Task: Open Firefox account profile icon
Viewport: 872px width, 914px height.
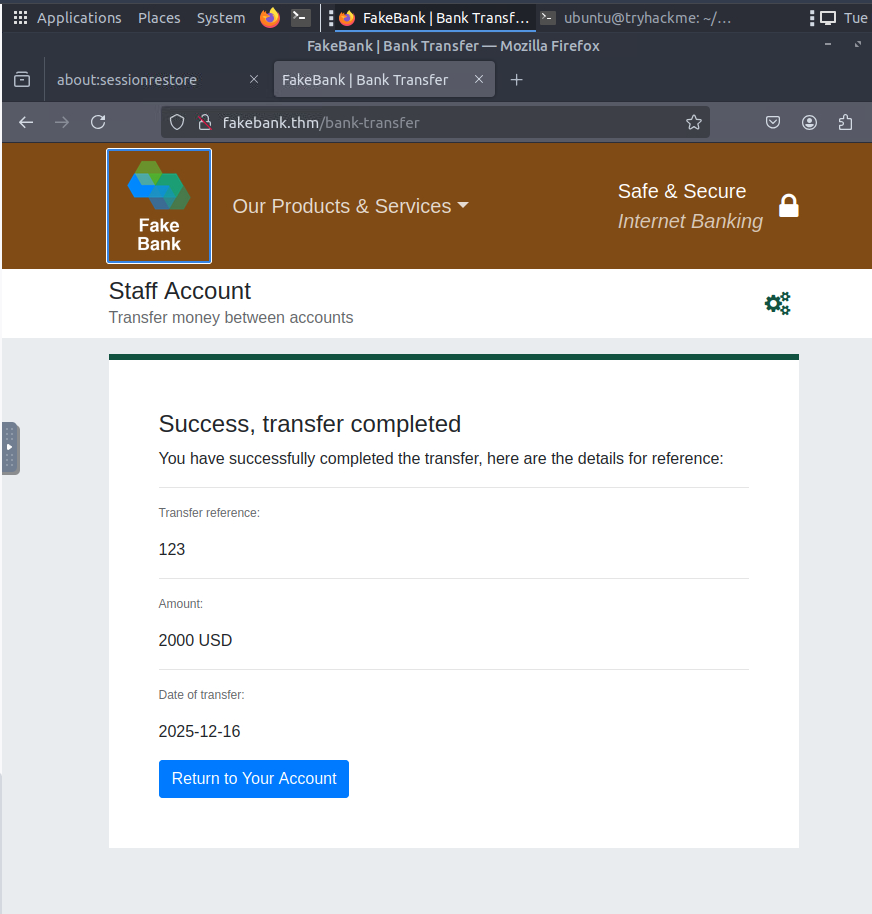Action: point(809,122)
